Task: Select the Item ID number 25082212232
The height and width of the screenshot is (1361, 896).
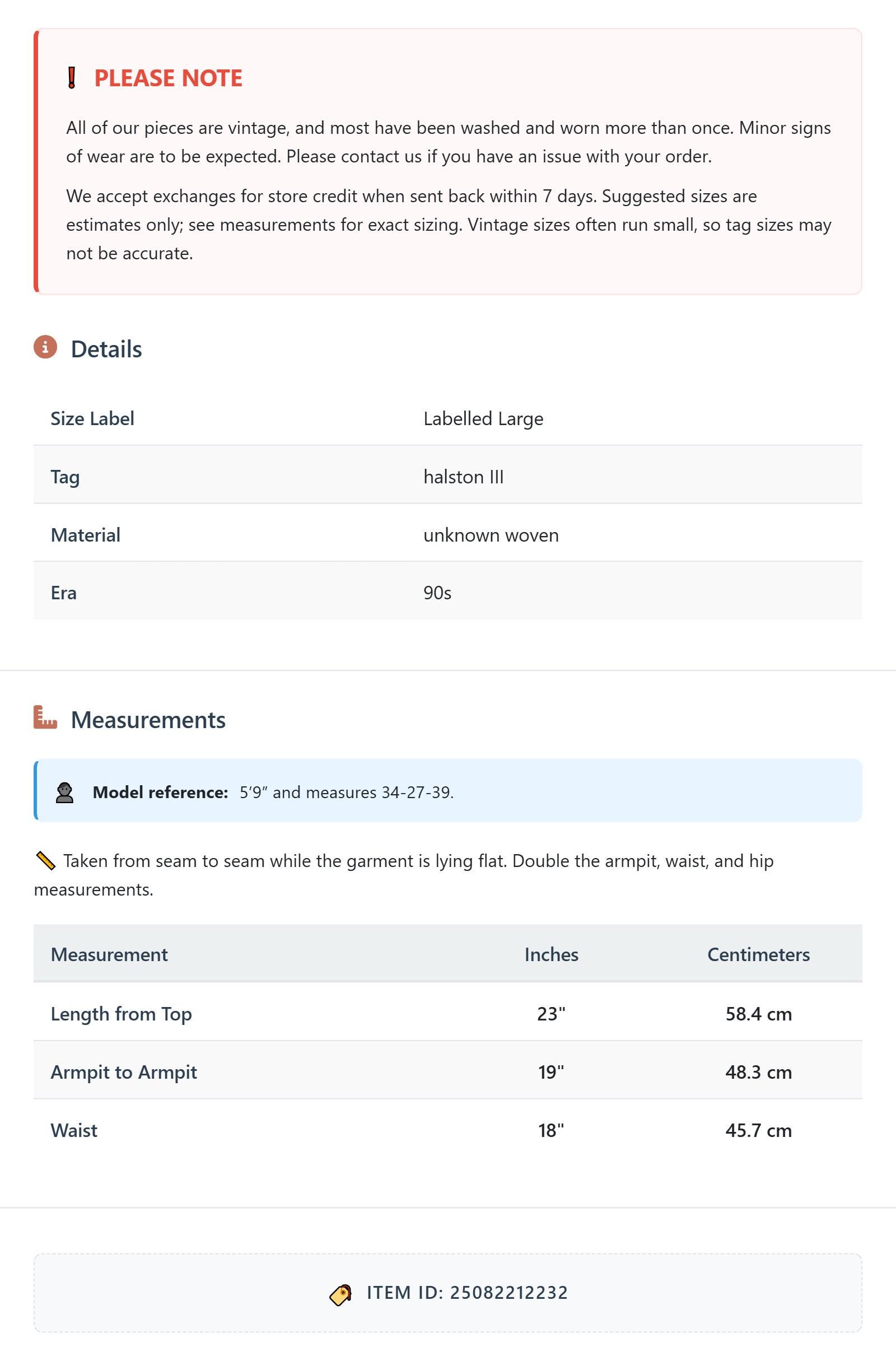Action: coord(509,1293)
